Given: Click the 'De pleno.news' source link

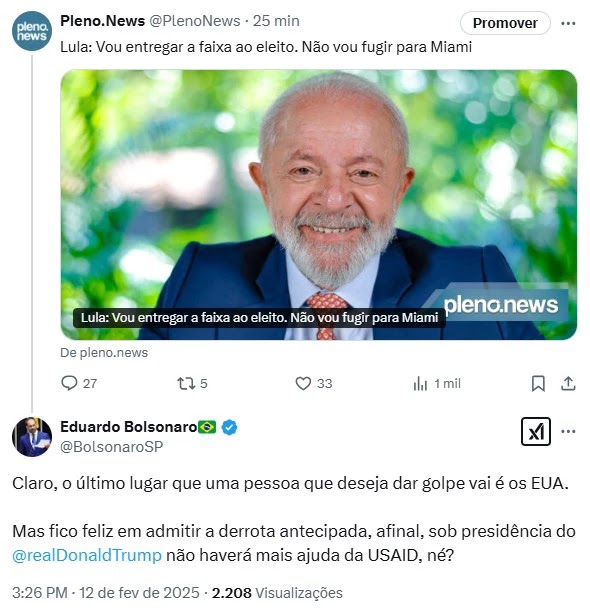Looking at the screenshot, I should [x=104, y=353].
